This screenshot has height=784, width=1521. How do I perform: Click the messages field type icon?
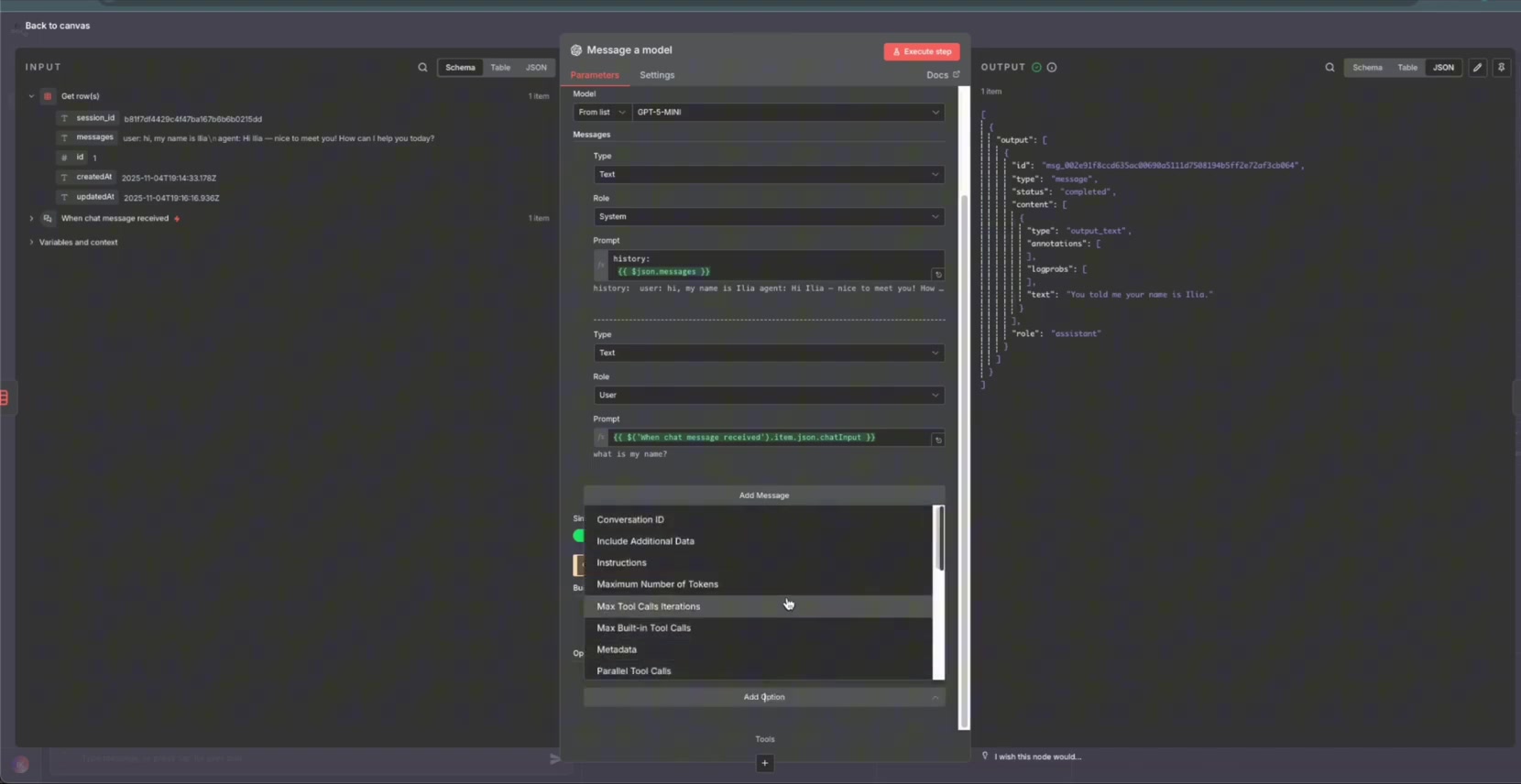tap(64, 138)
